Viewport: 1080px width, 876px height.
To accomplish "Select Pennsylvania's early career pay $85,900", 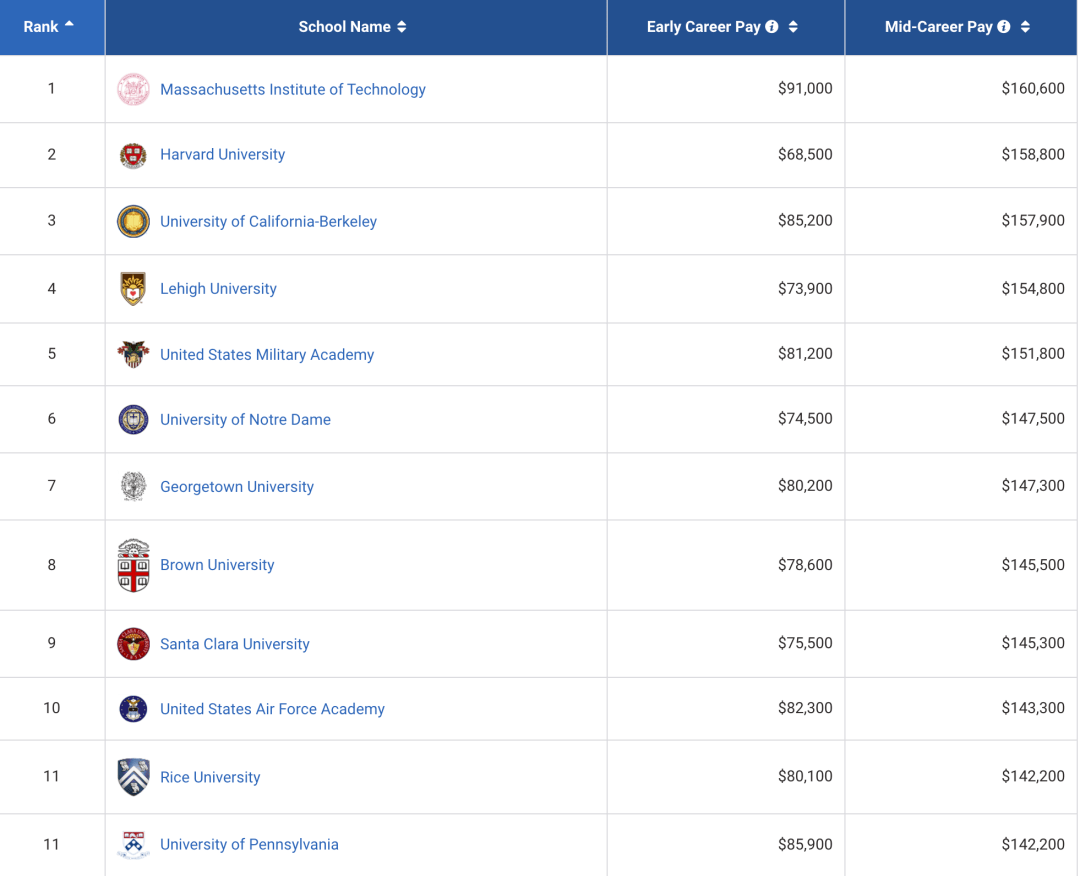I will click(x=805, y=844).
